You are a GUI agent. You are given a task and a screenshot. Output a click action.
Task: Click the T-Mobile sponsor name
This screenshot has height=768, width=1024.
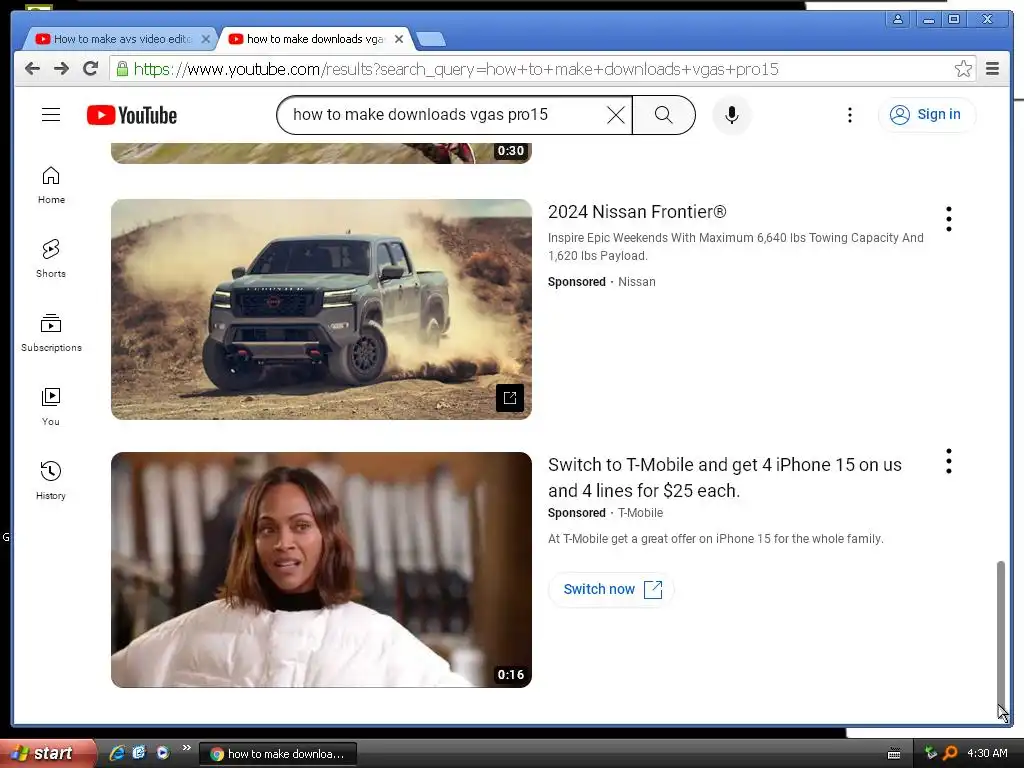click(640, 513)
